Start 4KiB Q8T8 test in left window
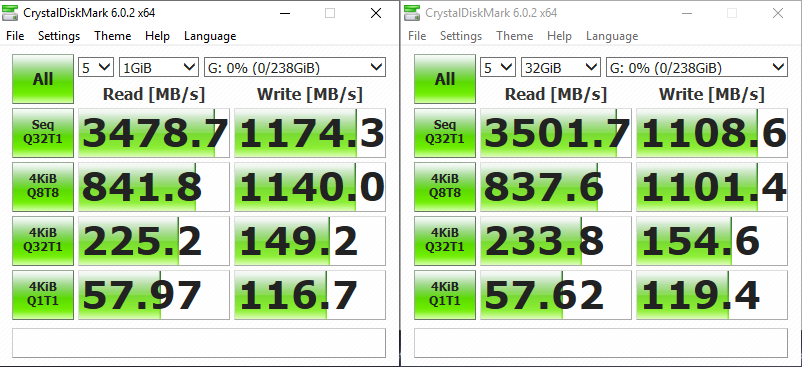Viewport: 802px width, 367px height. point(43,187)
